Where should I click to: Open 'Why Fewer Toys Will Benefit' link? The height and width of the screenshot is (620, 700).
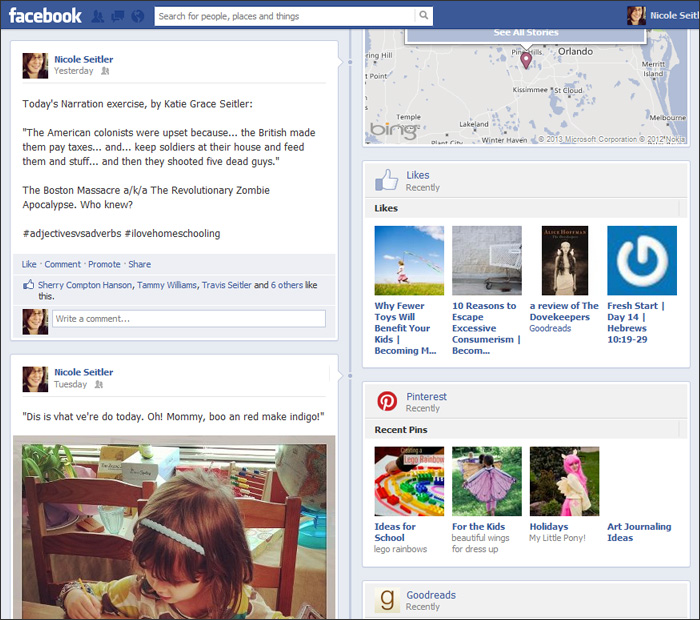[404, 328]
